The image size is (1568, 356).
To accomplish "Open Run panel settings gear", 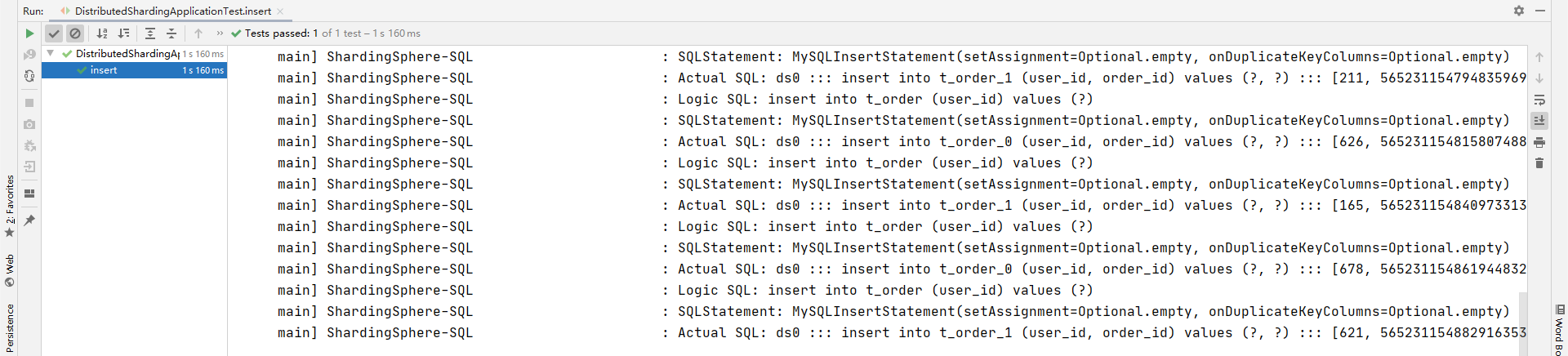I will click(1519, 11).
